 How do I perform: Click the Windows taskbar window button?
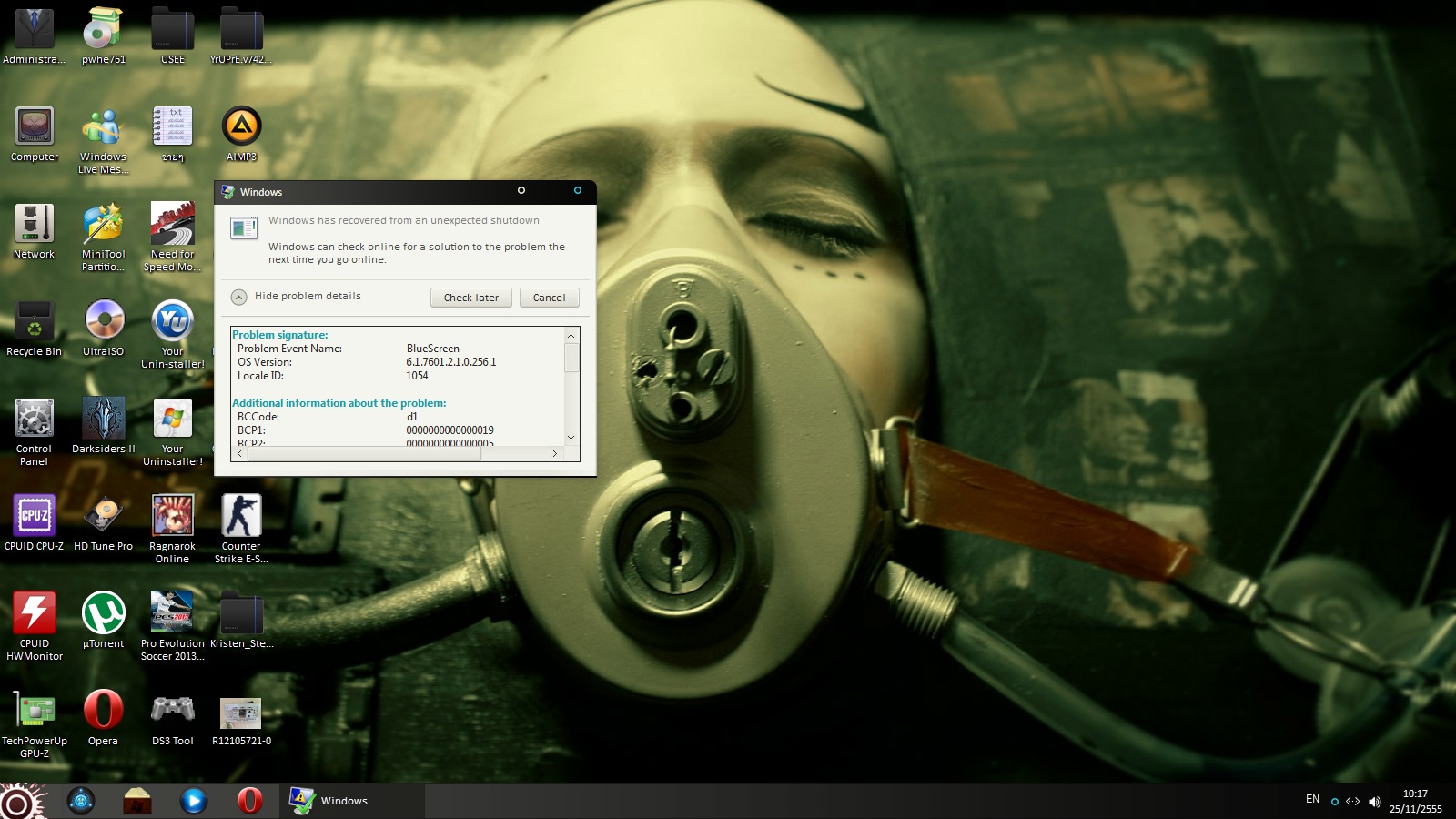[x=352, y=801]
